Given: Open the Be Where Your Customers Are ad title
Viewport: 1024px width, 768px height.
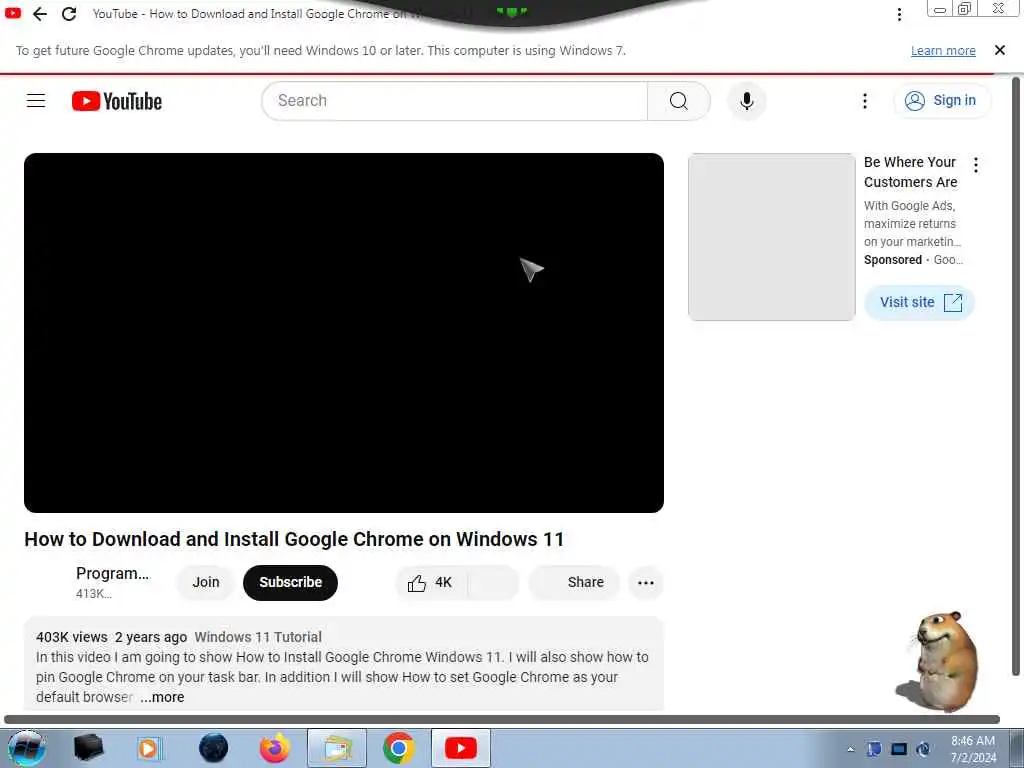Looking at the screenshot, I should (x=910, y=172).
